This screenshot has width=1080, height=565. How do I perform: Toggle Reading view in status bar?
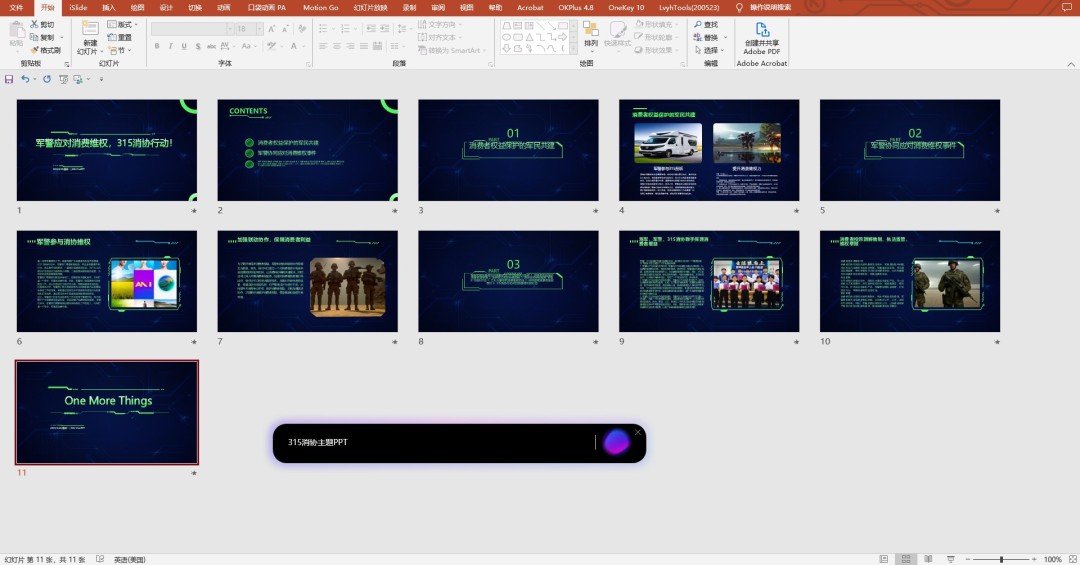coord(927,559)
